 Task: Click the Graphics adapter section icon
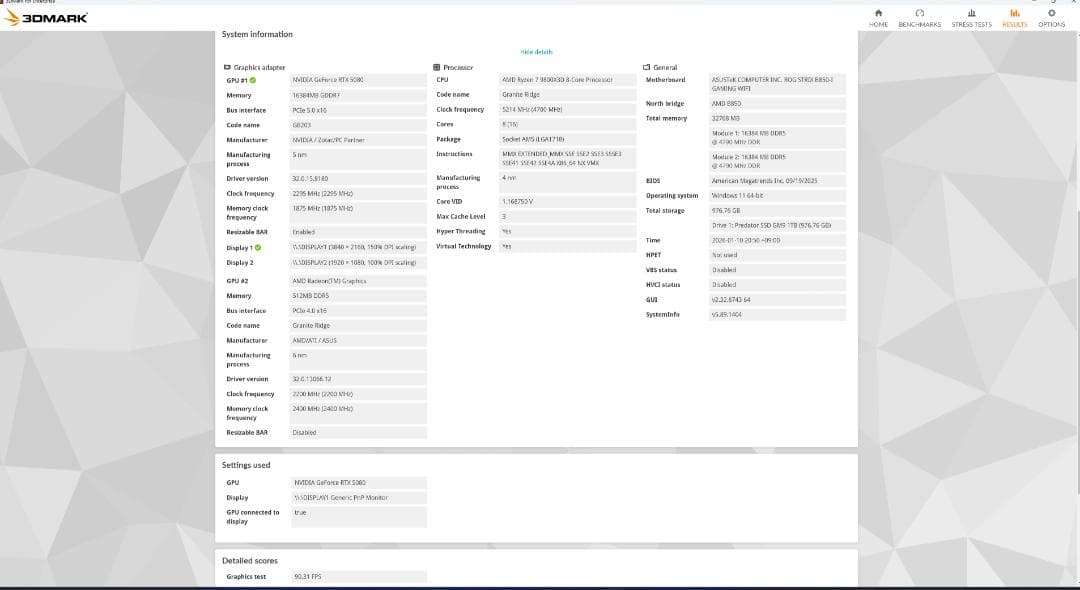pos(226,67)
